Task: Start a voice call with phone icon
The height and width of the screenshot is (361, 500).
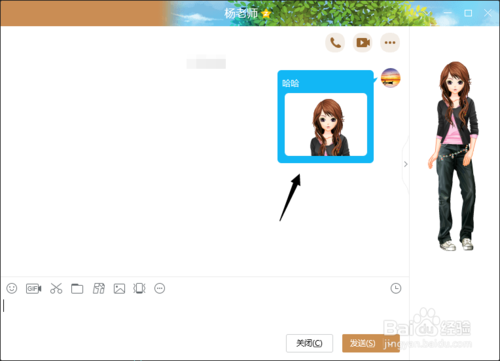Action: (335, 43)
